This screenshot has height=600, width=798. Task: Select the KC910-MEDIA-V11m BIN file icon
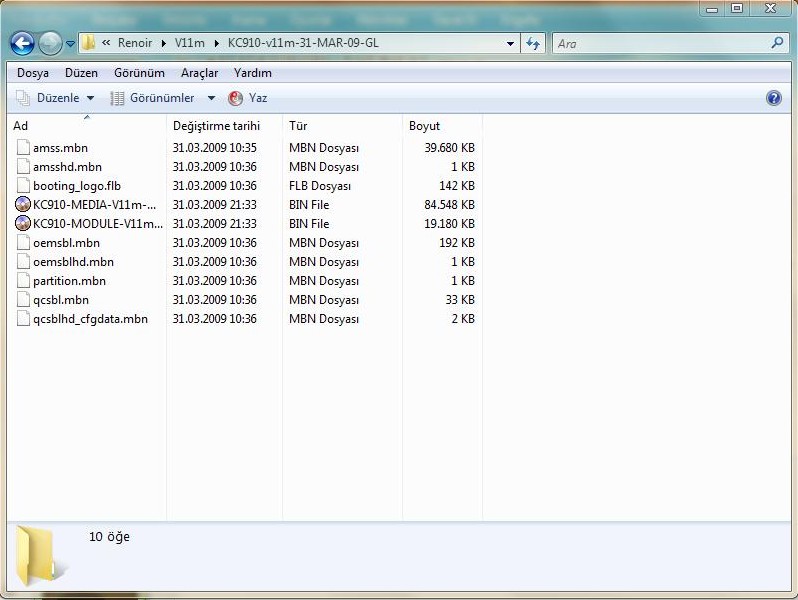point(24,205)
